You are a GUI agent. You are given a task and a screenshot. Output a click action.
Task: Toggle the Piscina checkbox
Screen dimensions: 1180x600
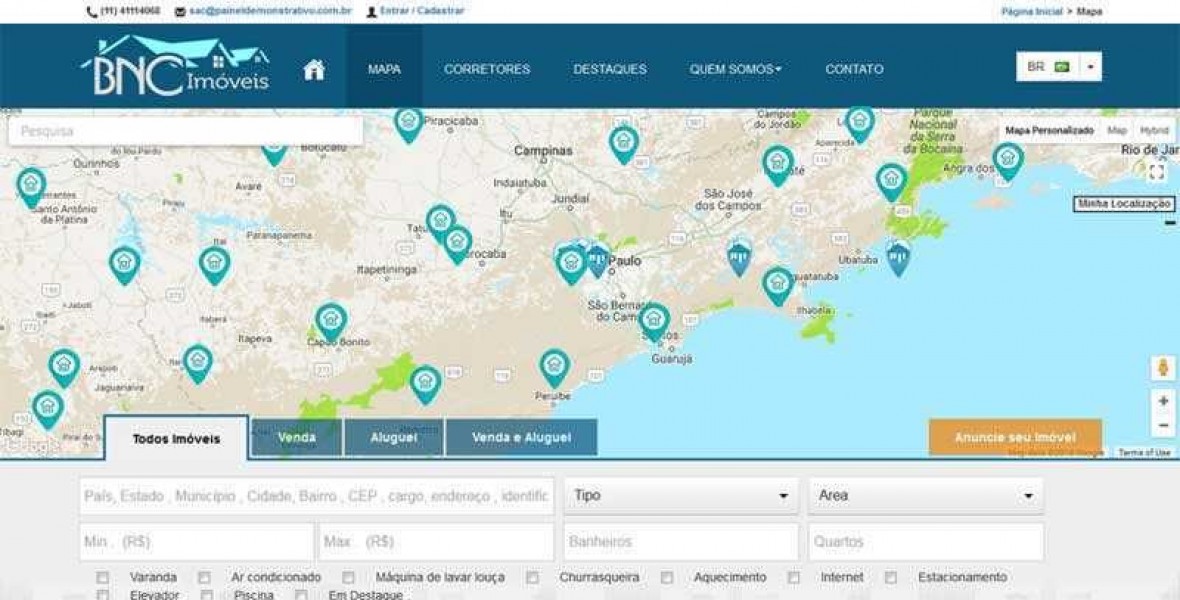click(207, 595)
